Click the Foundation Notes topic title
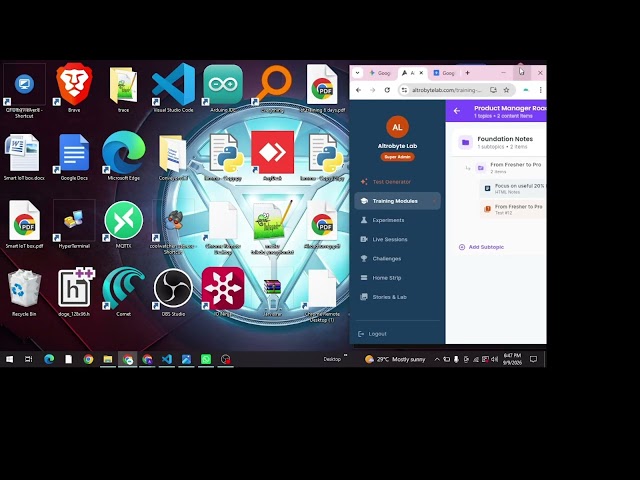Viewport: 640px width, 480px height. (505, 139)
